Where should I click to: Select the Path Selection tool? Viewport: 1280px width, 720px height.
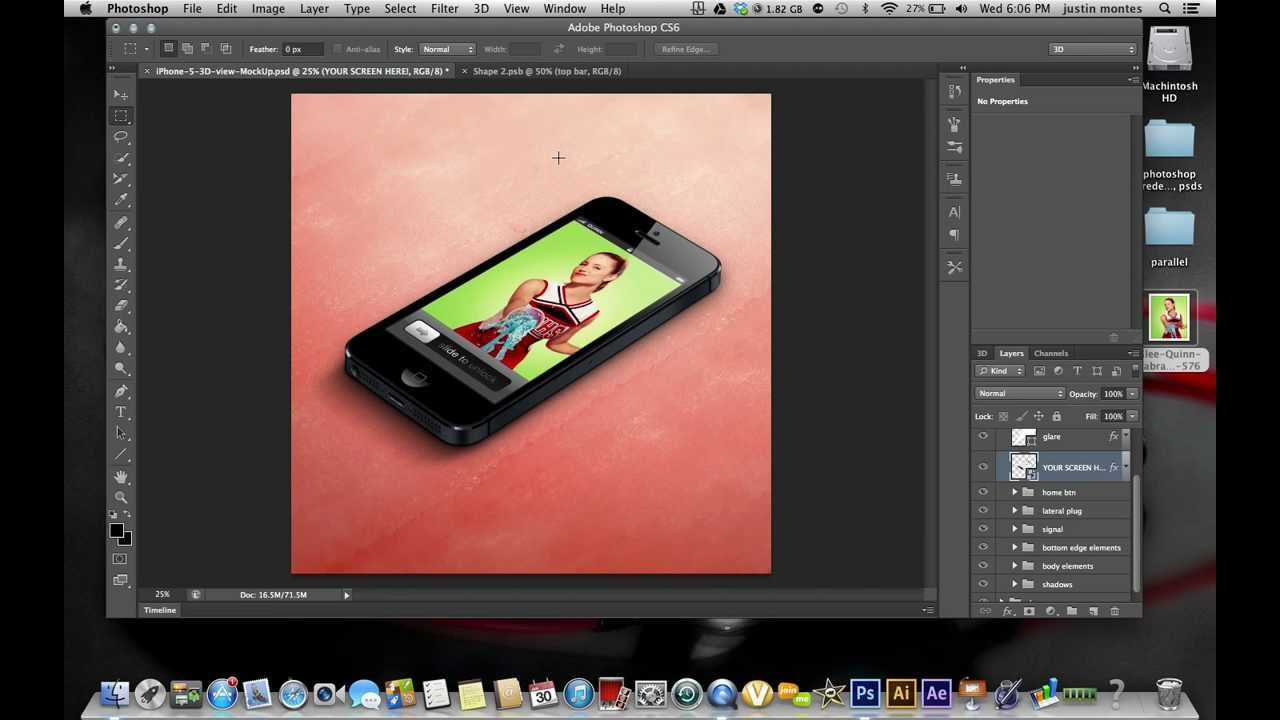(x=121, y=433)
